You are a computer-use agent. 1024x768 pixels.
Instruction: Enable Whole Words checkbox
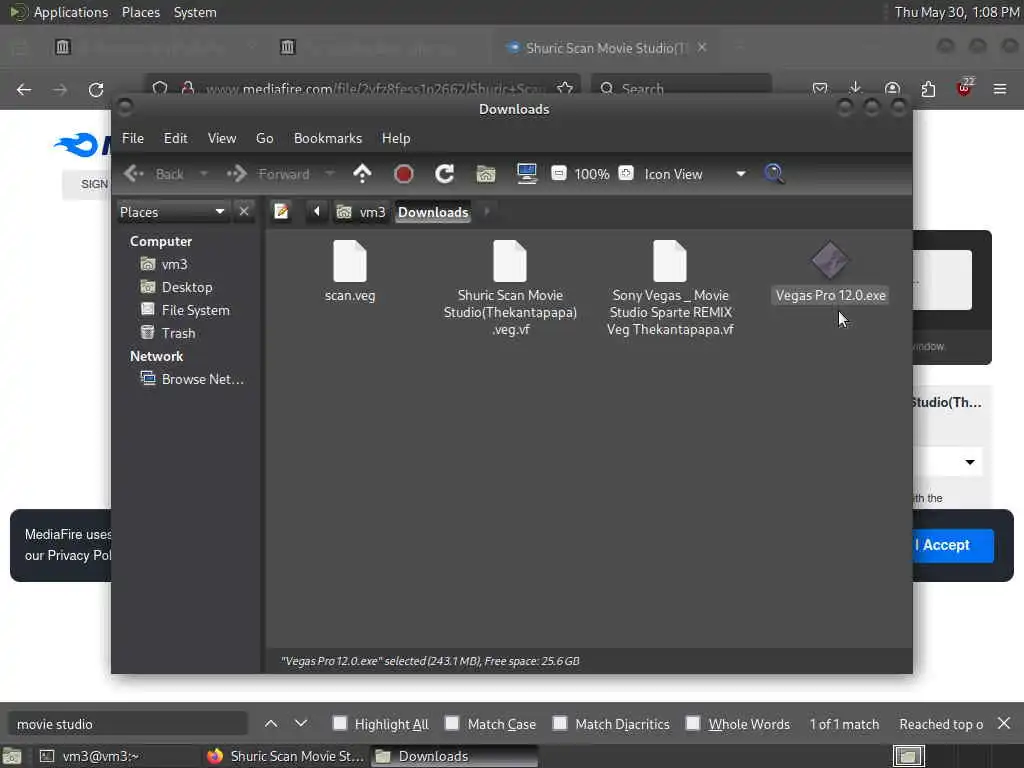tap(693, 723)
